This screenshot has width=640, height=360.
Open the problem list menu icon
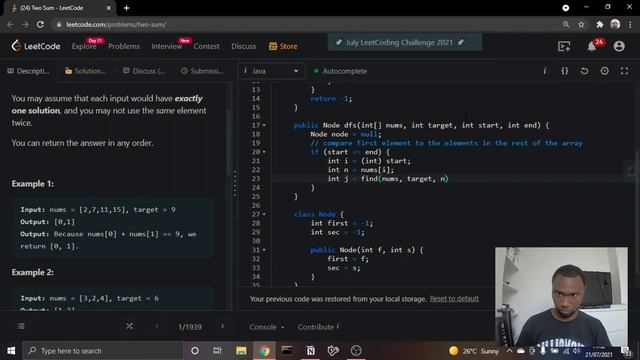(x=21, y=326)
